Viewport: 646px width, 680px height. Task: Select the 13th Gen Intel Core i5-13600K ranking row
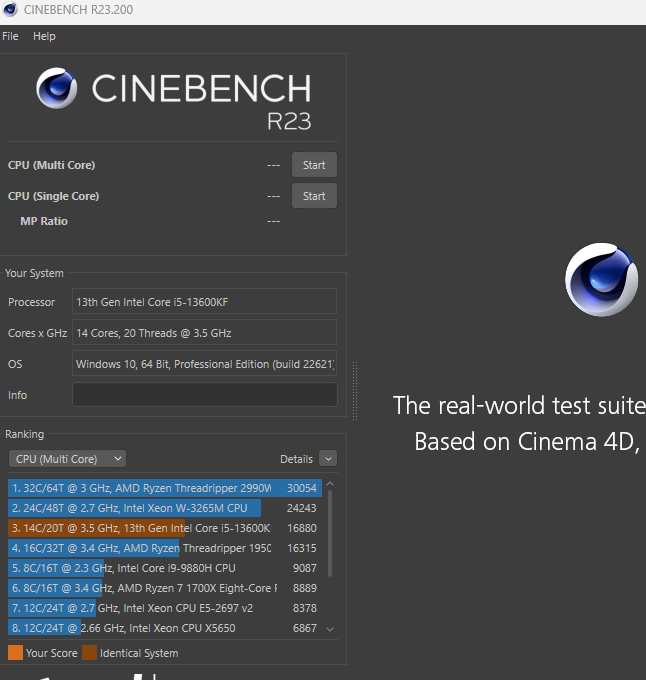click(x=165, y=528)
